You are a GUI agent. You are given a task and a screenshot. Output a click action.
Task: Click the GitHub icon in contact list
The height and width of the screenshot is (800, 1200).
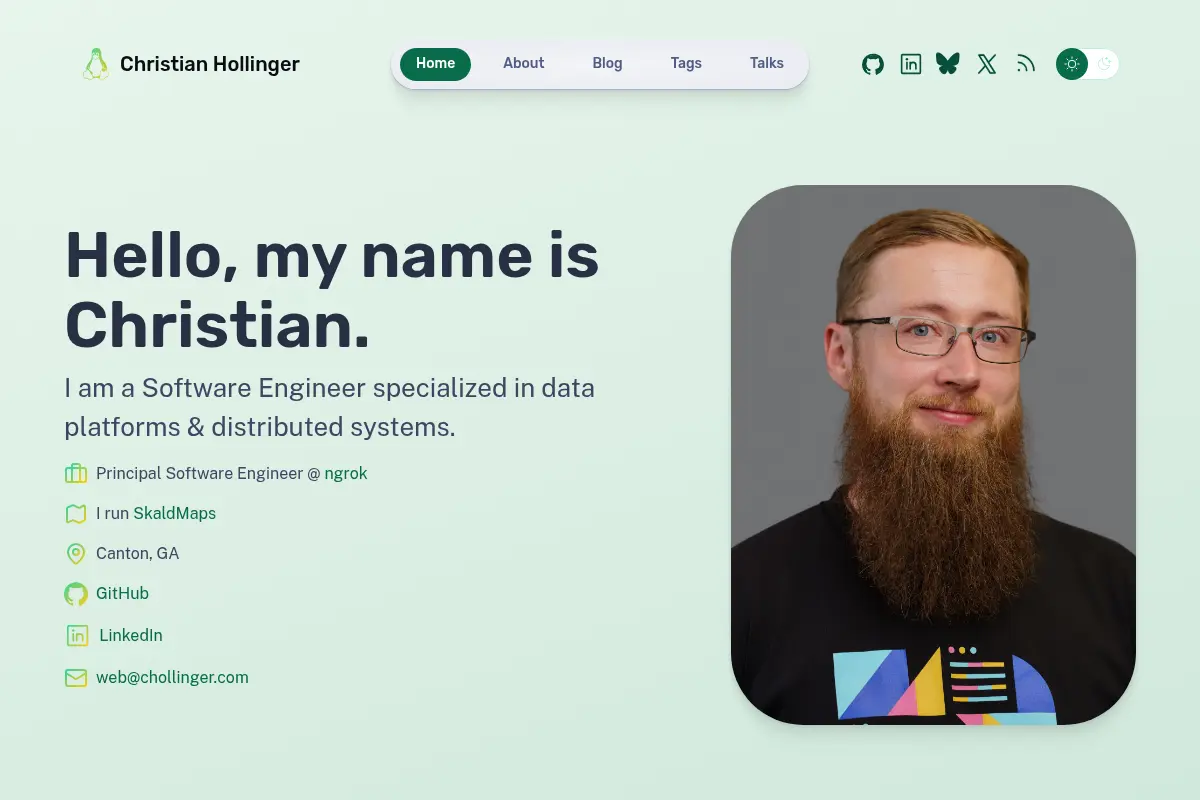point(76,594)
